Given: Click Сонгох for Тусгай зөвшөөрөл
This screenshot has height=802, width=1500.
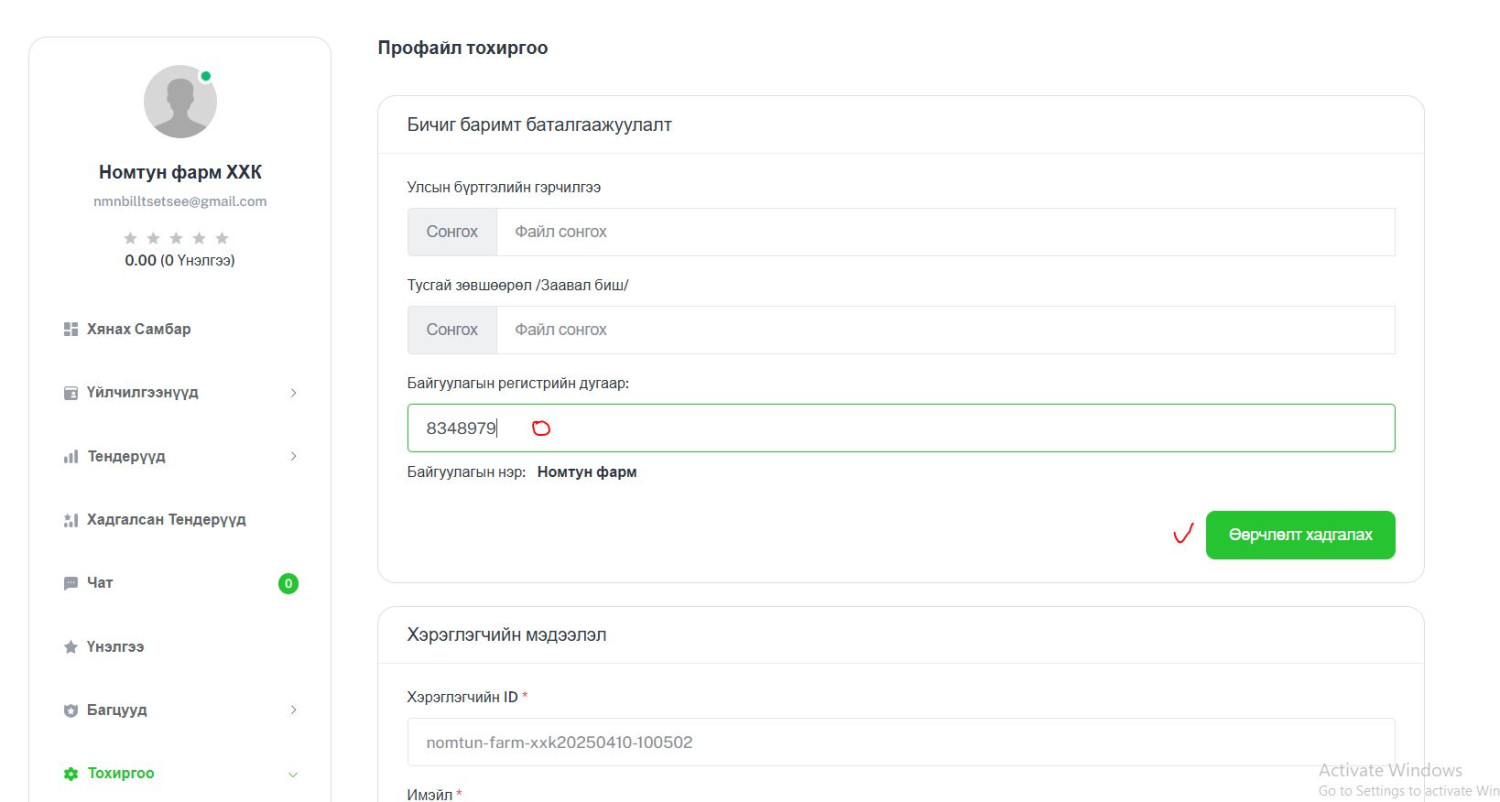Looking at the screenshot, I should click(x=452, y=330).
